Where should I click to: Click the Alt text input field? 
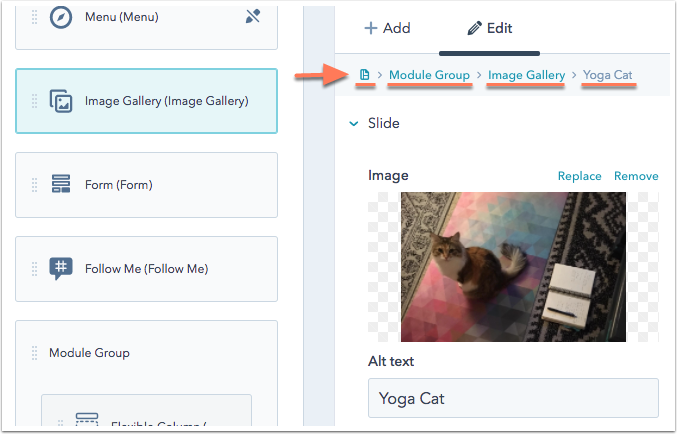pyautogui.click(x=513, y=398)
